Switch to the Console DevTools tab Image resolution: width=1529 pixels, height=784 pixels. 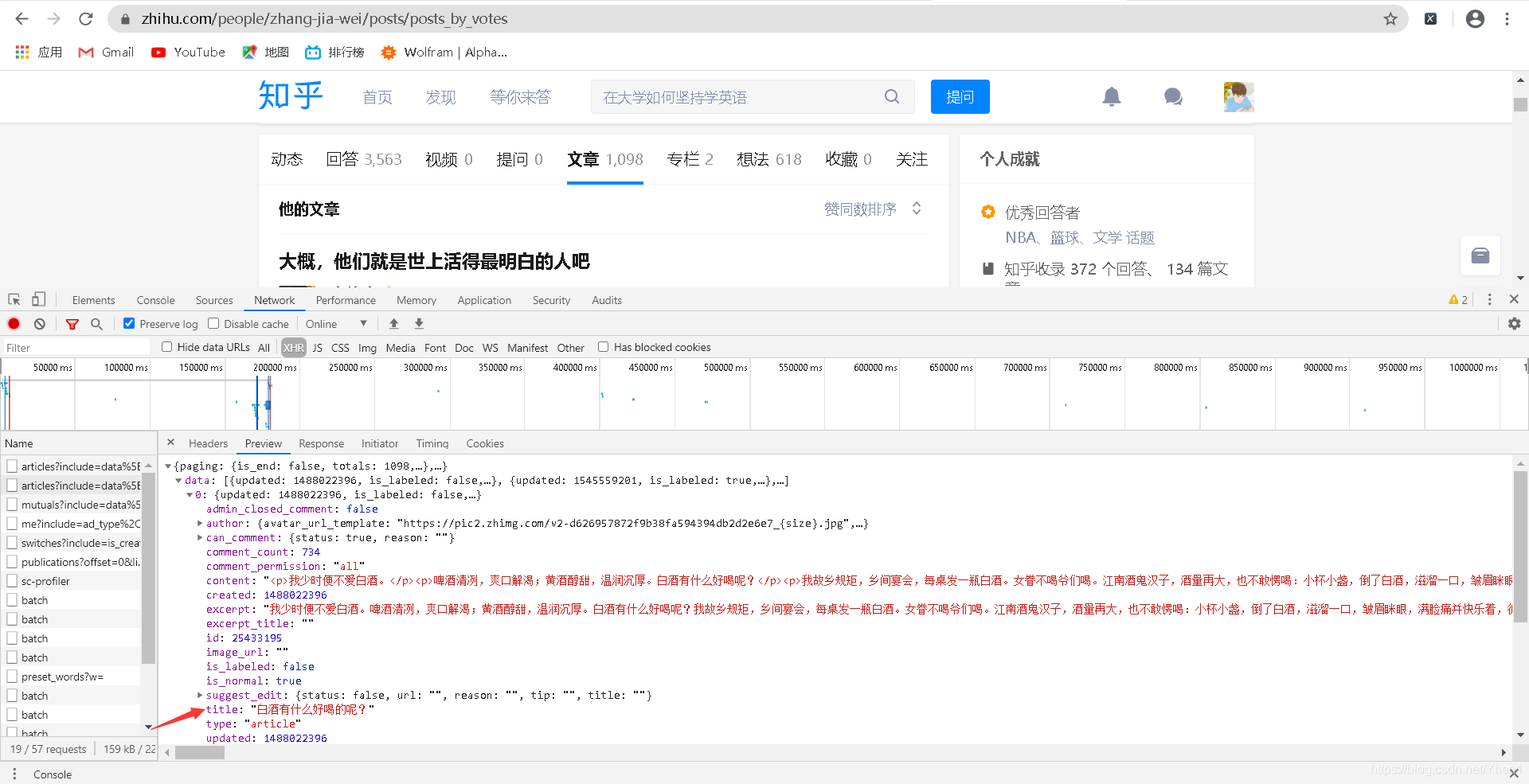(x=155, y=300)
